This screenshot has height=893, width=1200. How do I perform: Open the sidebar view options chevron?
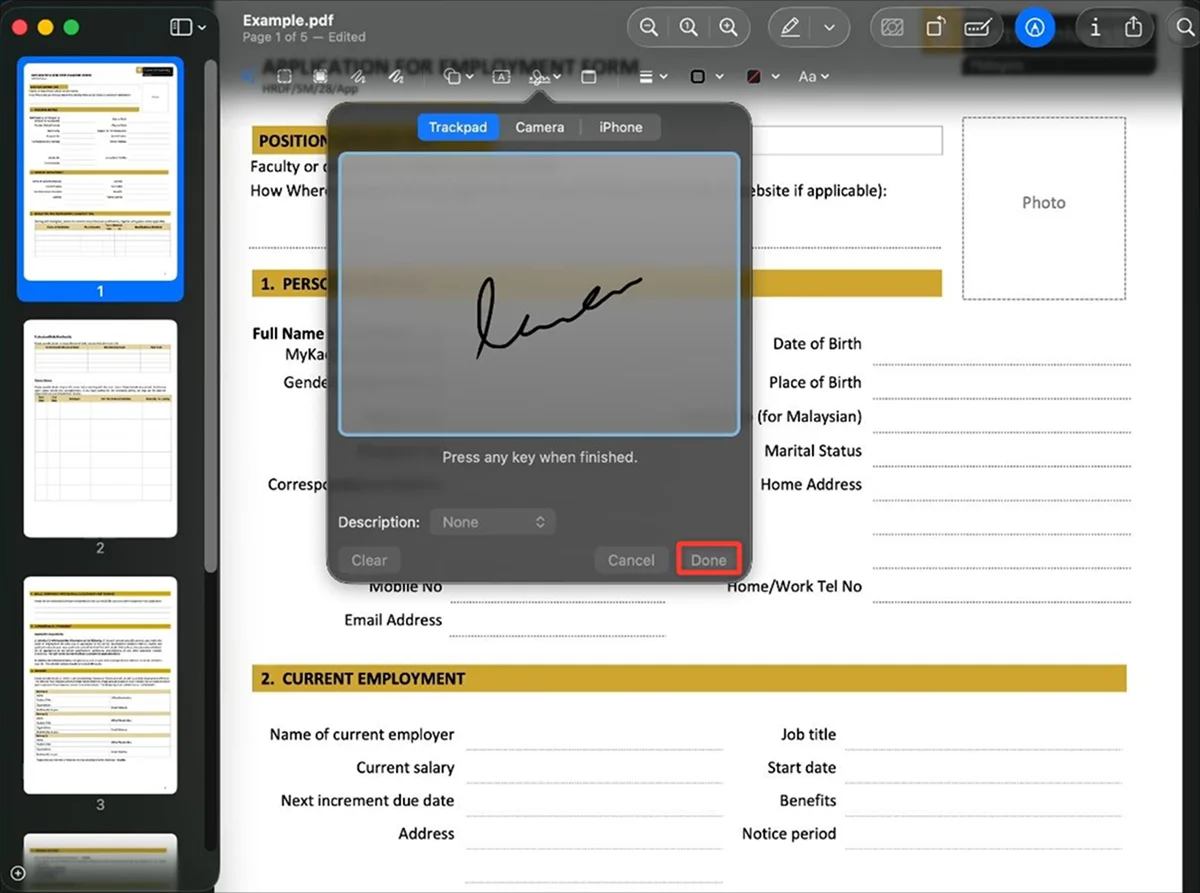pyautogui.click(x=202, y=28)
